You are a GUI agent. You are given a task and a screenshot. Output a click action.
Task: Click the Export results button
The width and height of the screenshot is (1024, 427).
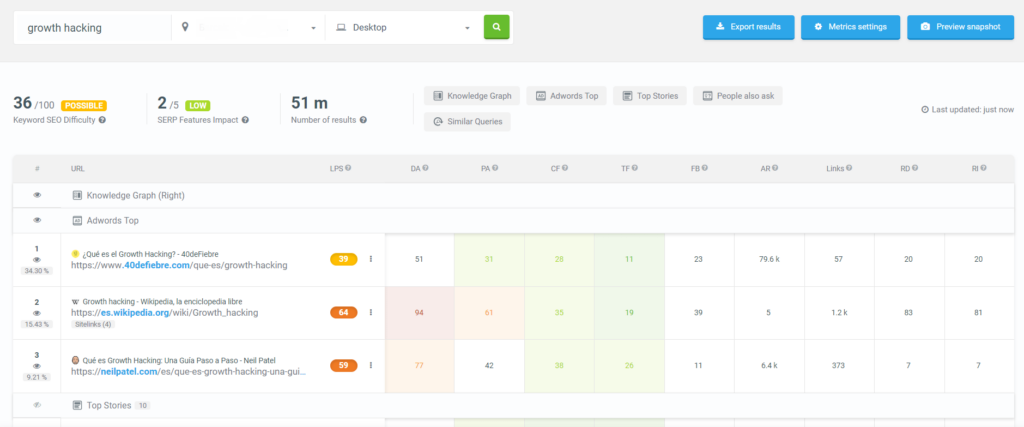tap(748, 27)
